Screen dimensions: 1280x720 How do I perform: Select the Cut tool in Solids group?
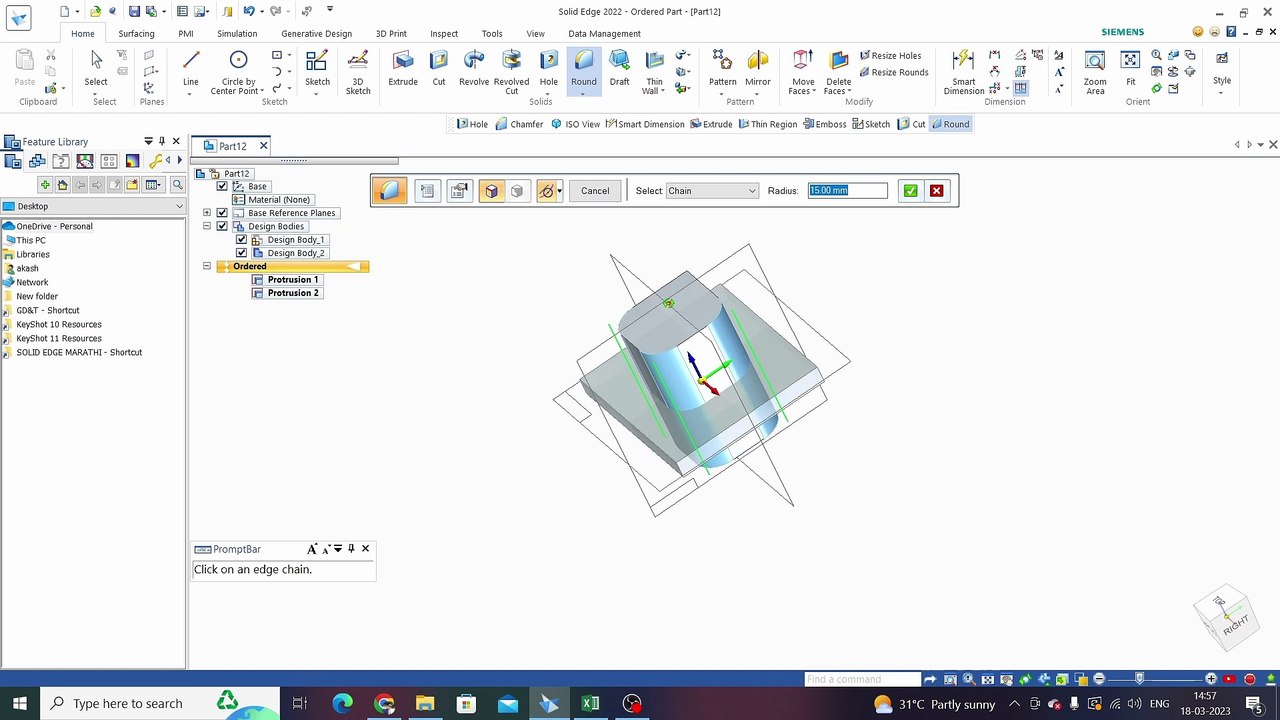point(439,69)
